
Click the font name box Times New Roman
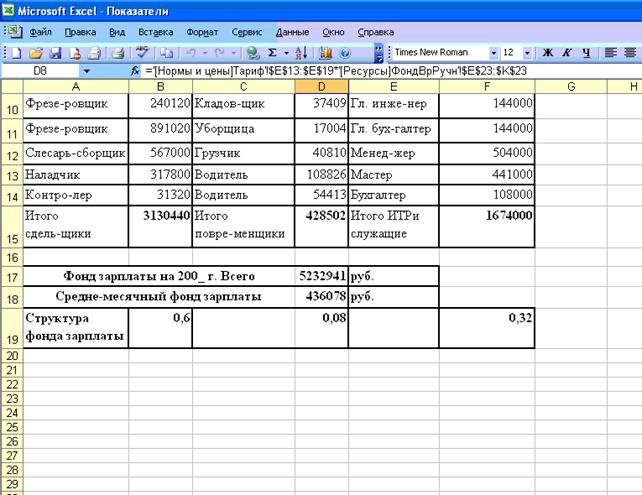tap(440, 52)
